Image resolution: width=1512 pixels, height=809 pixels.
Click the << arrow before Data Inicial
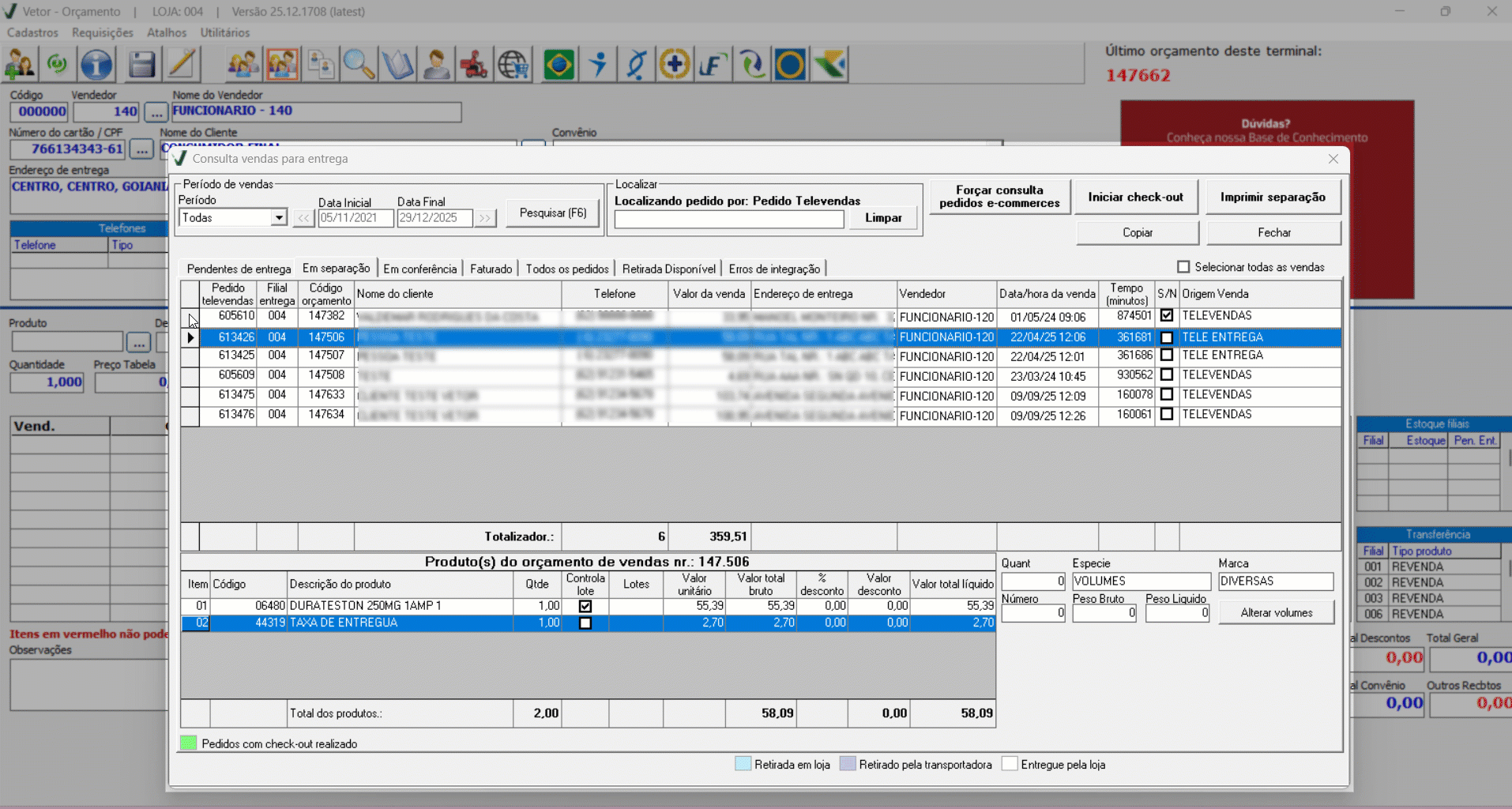pyautogui.click(x=303, y=218)
